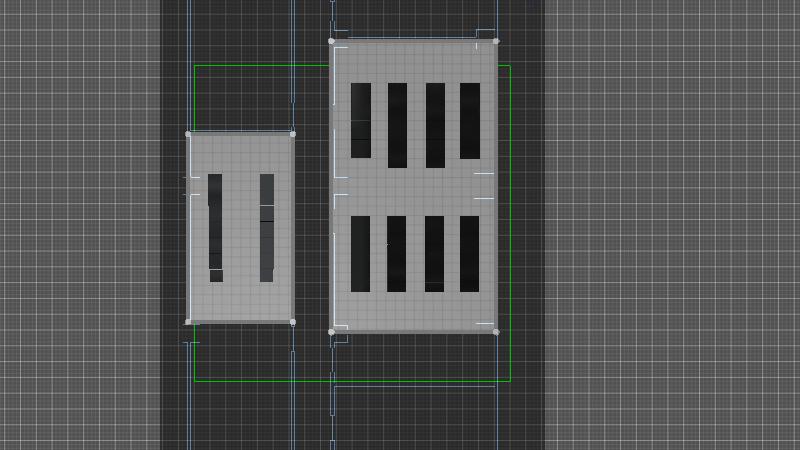
Task: Click the left black slot in small panel
Action: click(215, 227)
